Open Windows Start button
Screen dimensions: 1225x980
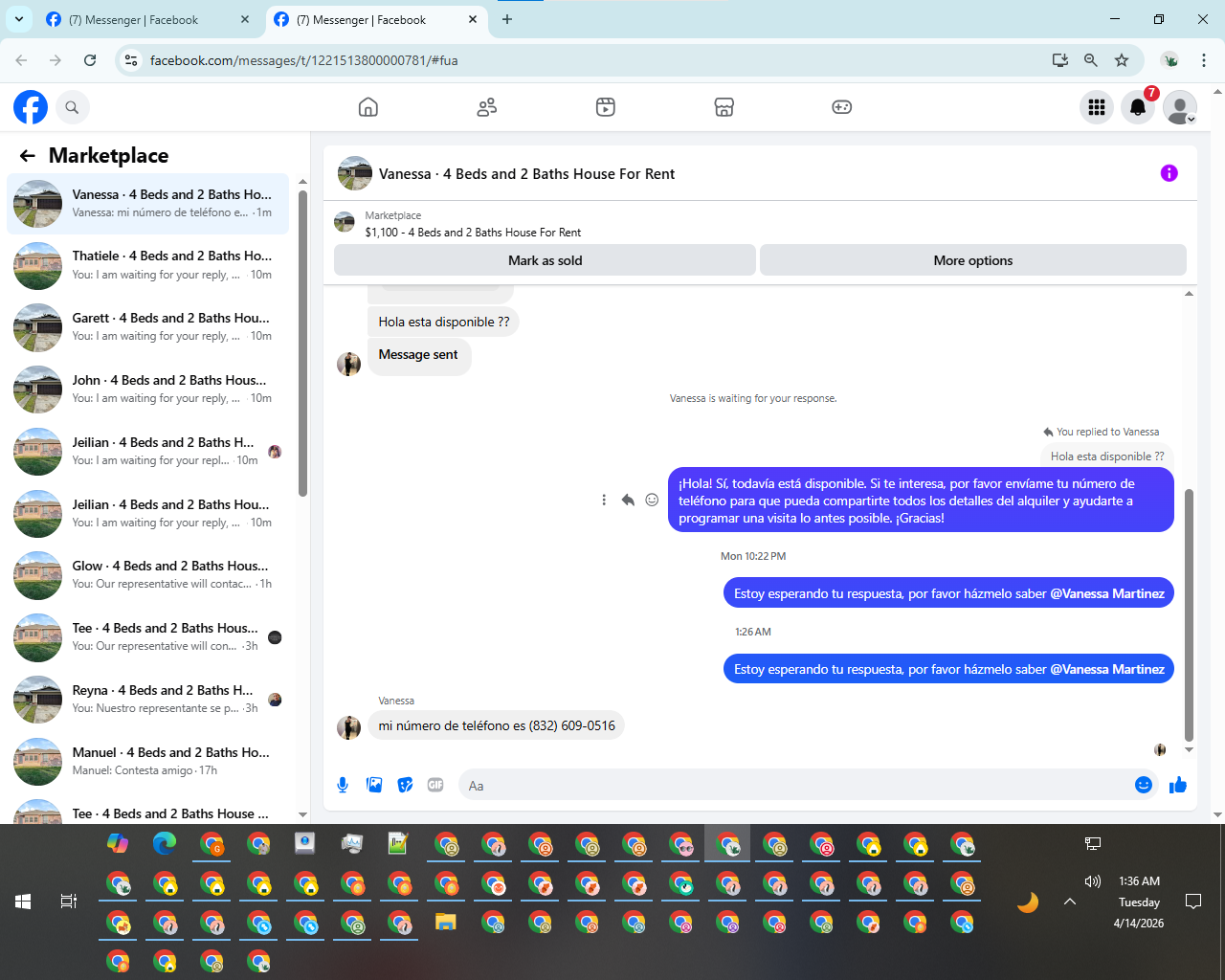[23, 902]
